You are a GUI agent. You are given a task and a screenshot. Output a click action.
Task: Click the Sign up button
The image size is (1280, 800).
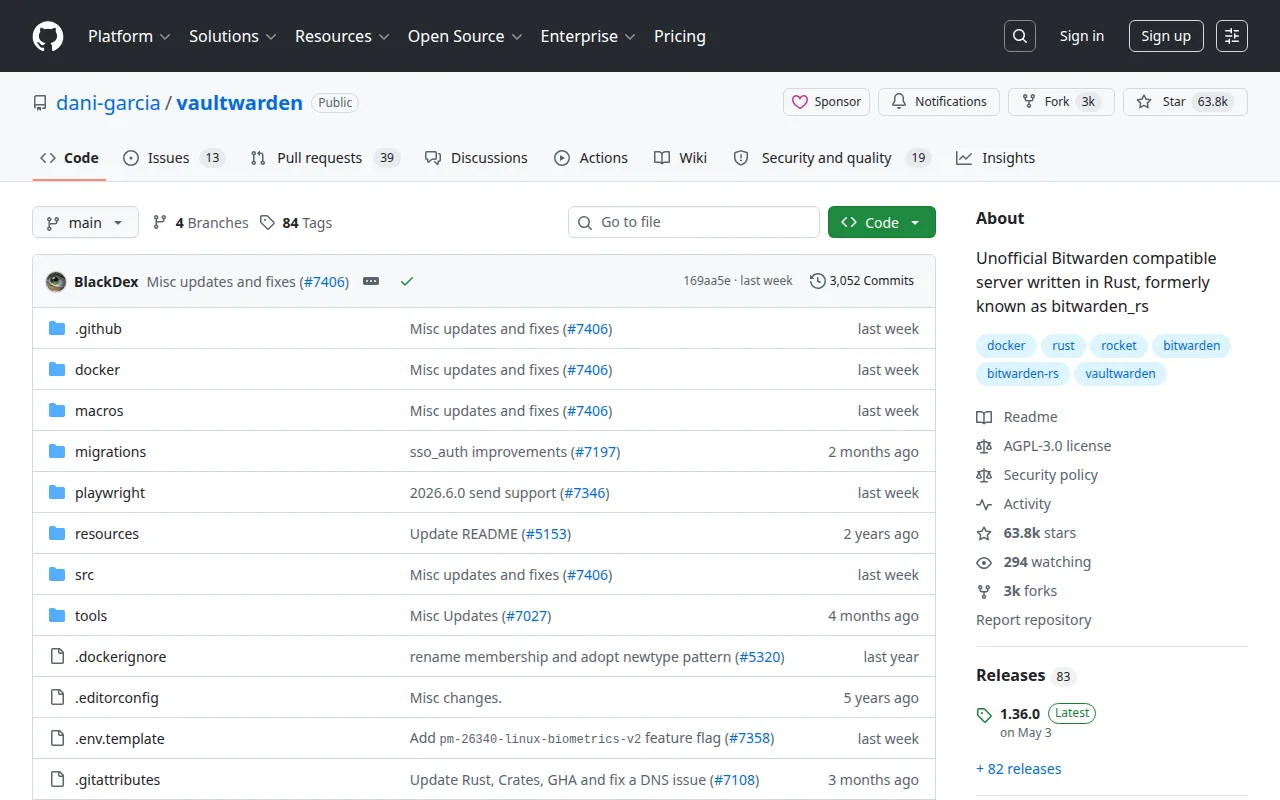pos(1166,36)
